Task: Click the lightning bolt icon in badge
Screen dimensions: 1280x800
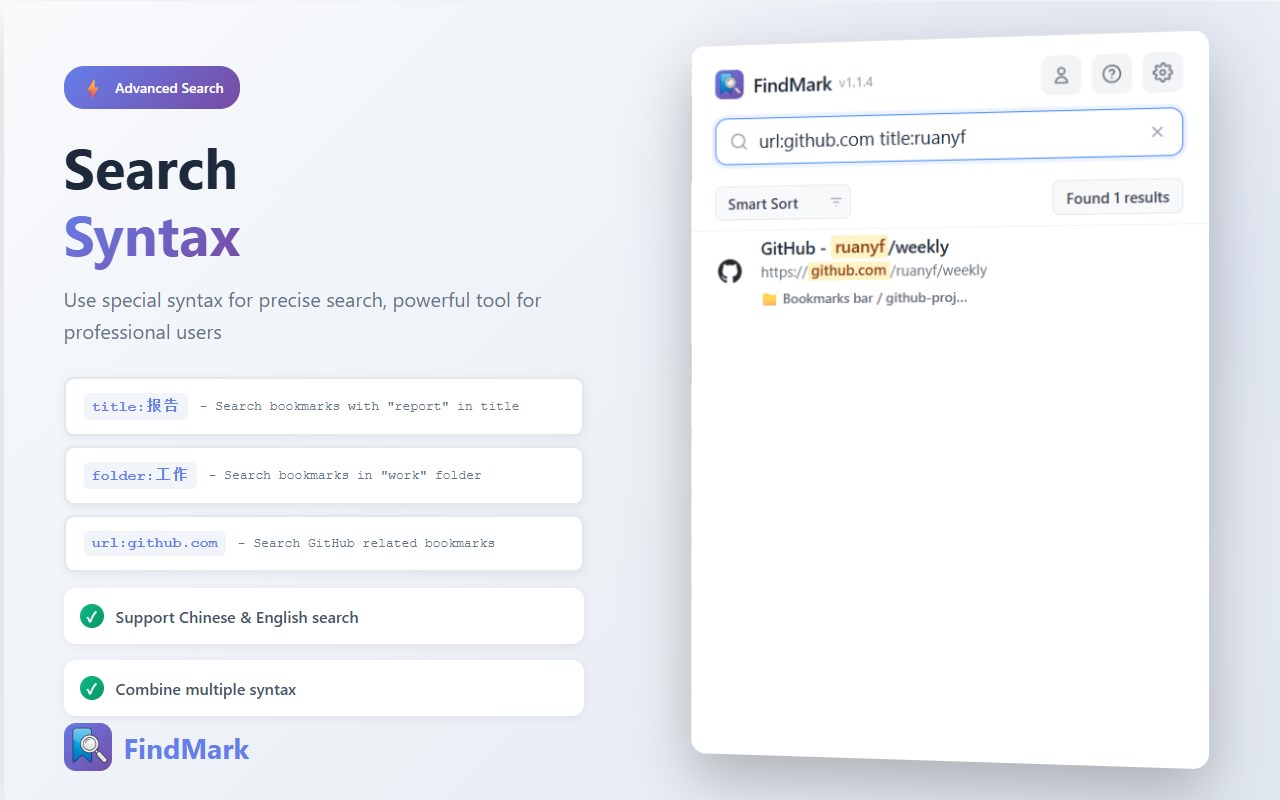Action: coord(93,88)
